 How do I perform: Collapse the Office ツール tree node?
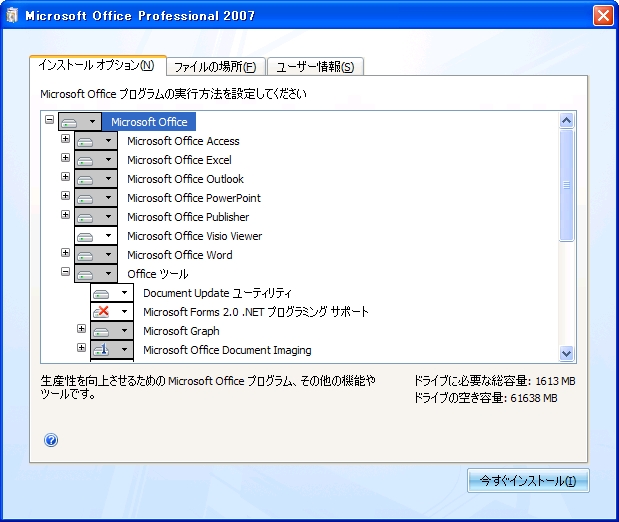tap(66, 273)
